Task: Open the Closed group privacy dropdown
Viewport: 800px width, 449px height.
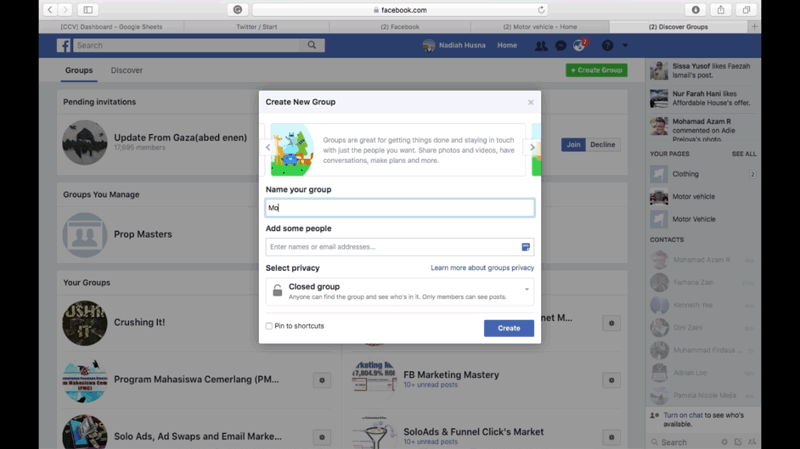Action: [400, 291]
